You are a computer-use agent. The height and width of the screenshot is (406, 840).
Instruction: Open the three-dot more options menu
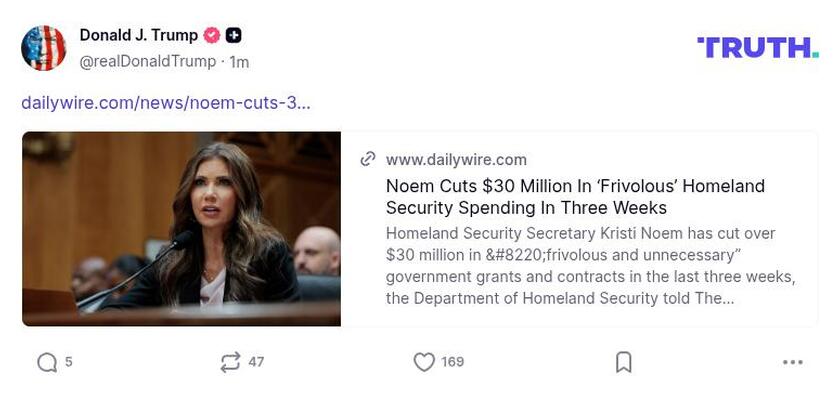click(x=793, y=362)
